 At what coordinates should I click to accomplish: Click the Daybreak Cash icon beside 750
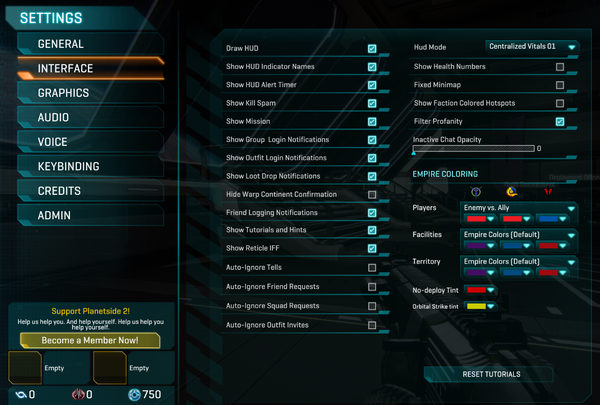point(134,394)
